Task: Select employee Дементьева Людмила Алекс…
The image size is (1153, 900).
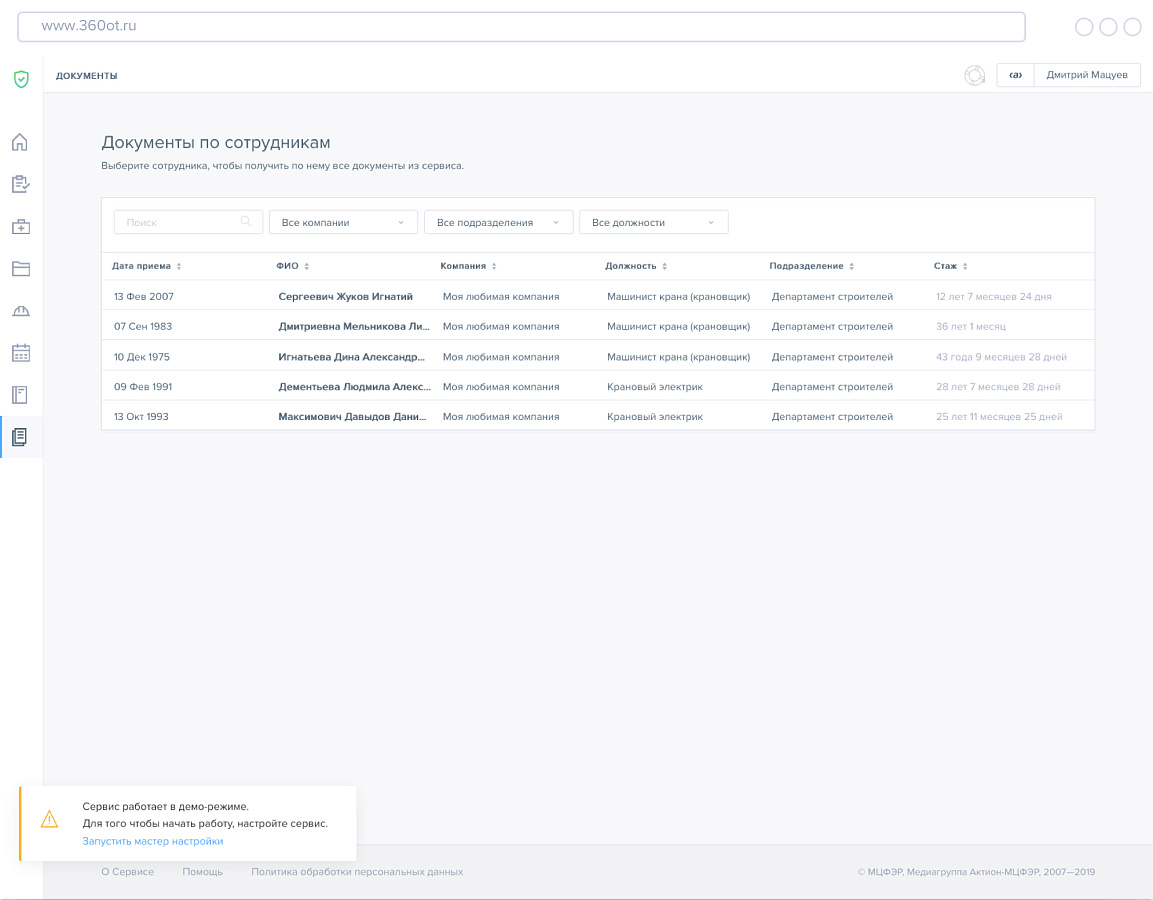Action: (x=354, y=387)
